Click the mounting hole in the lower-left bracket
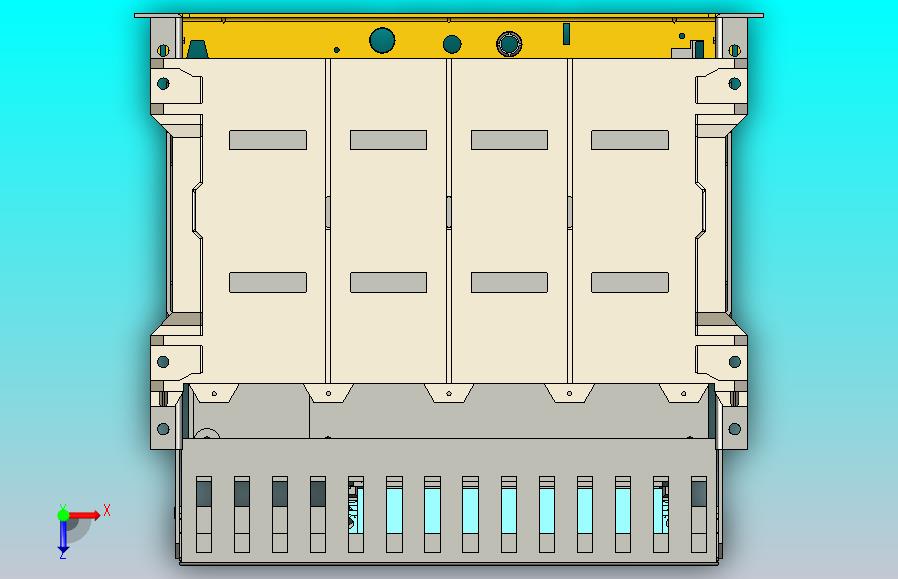 point(163,362)
